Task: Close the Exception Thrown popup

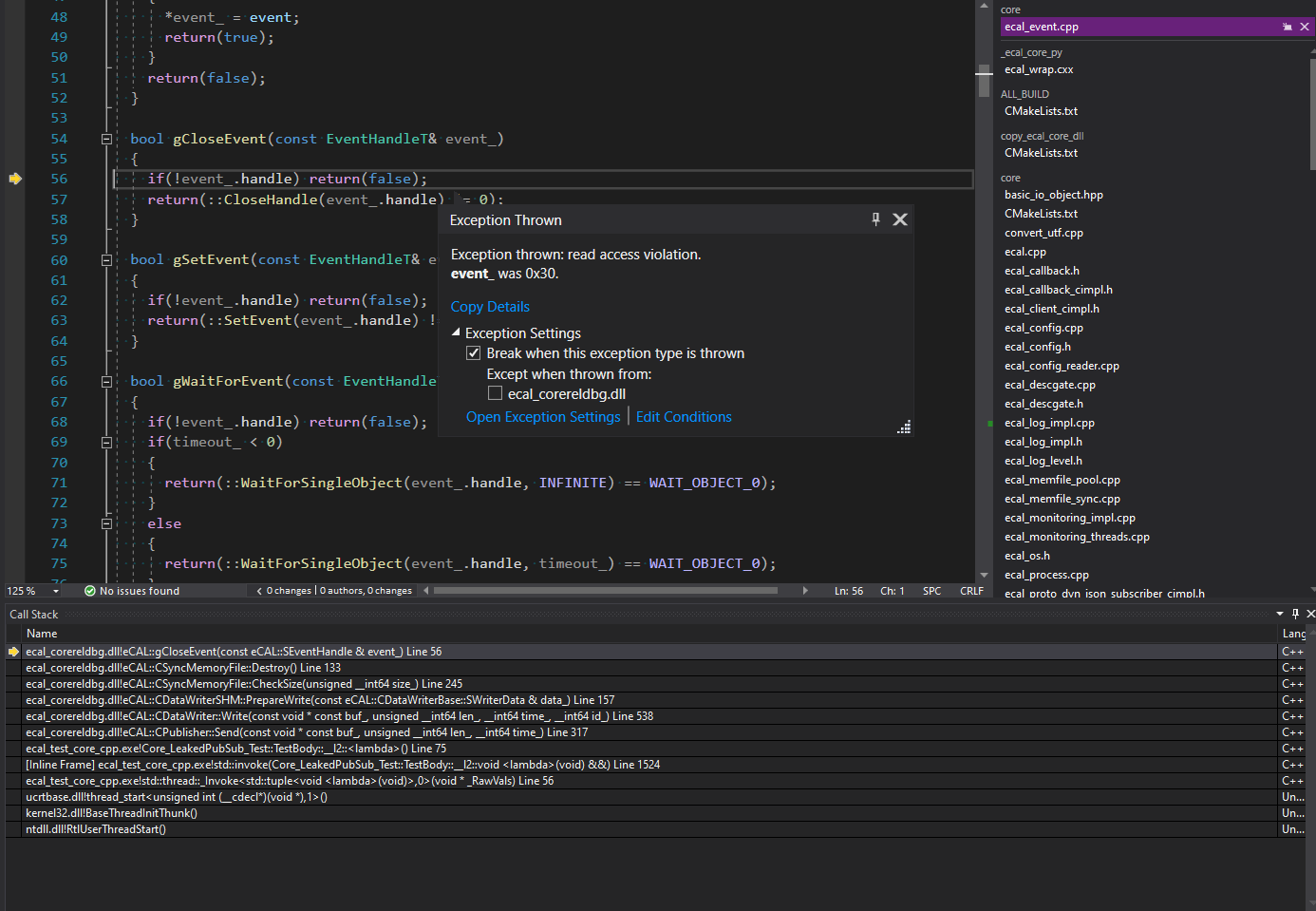Action: coord(899,218)
